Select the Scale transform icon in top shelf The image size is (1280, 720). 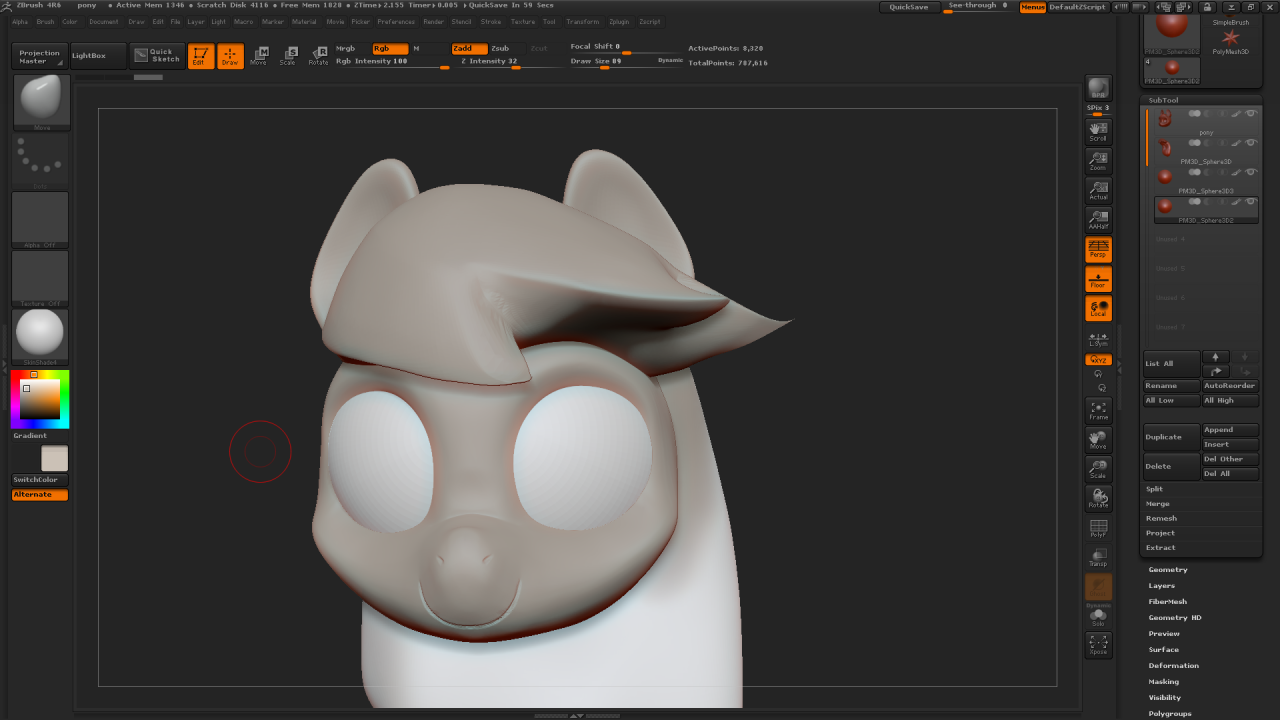click(x=288, y=56)
